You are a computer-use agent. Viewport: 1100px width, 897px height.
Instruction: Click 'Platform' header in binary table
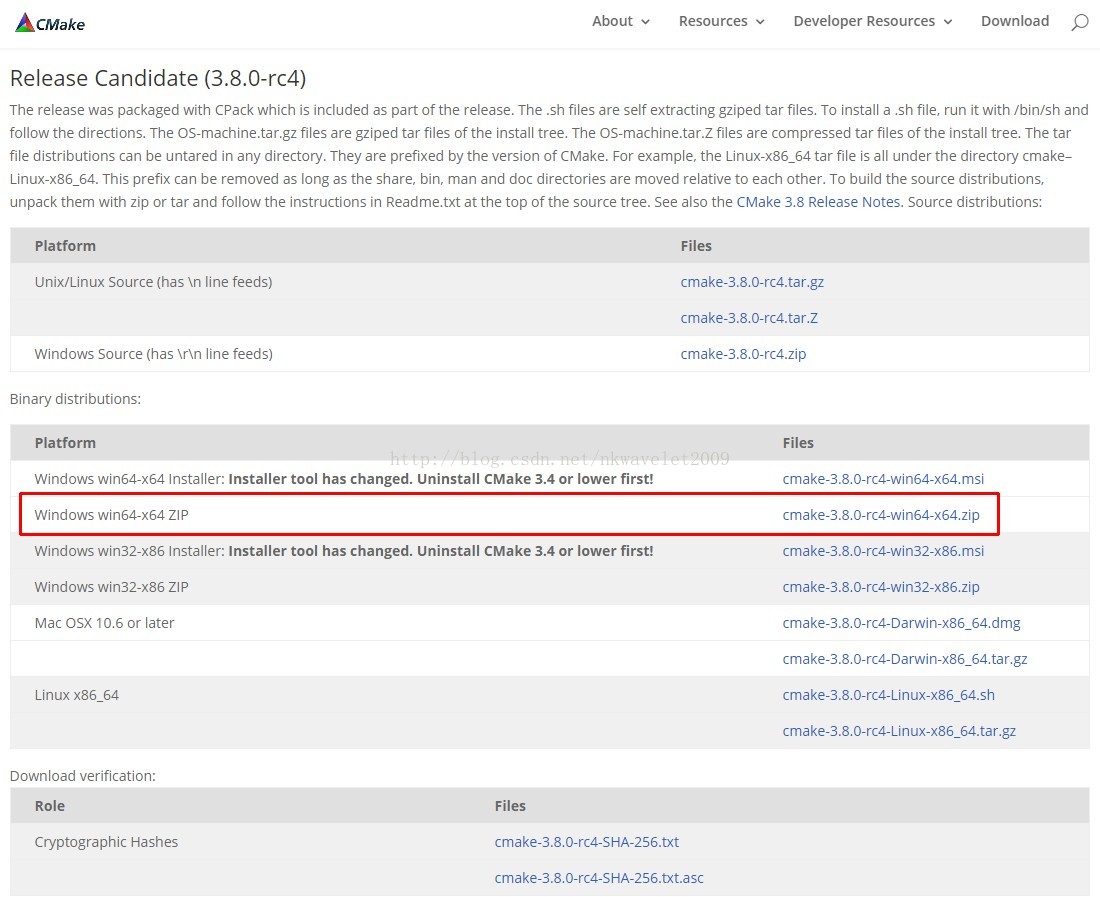pyautogui.click(x=65, y=443)
